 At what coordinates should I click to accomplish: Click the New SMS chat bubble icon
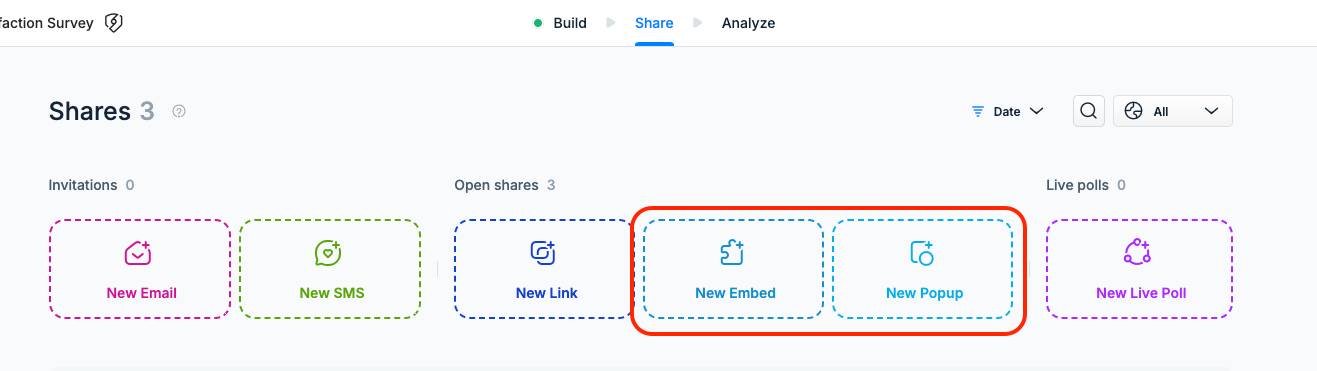pos(328,253)
